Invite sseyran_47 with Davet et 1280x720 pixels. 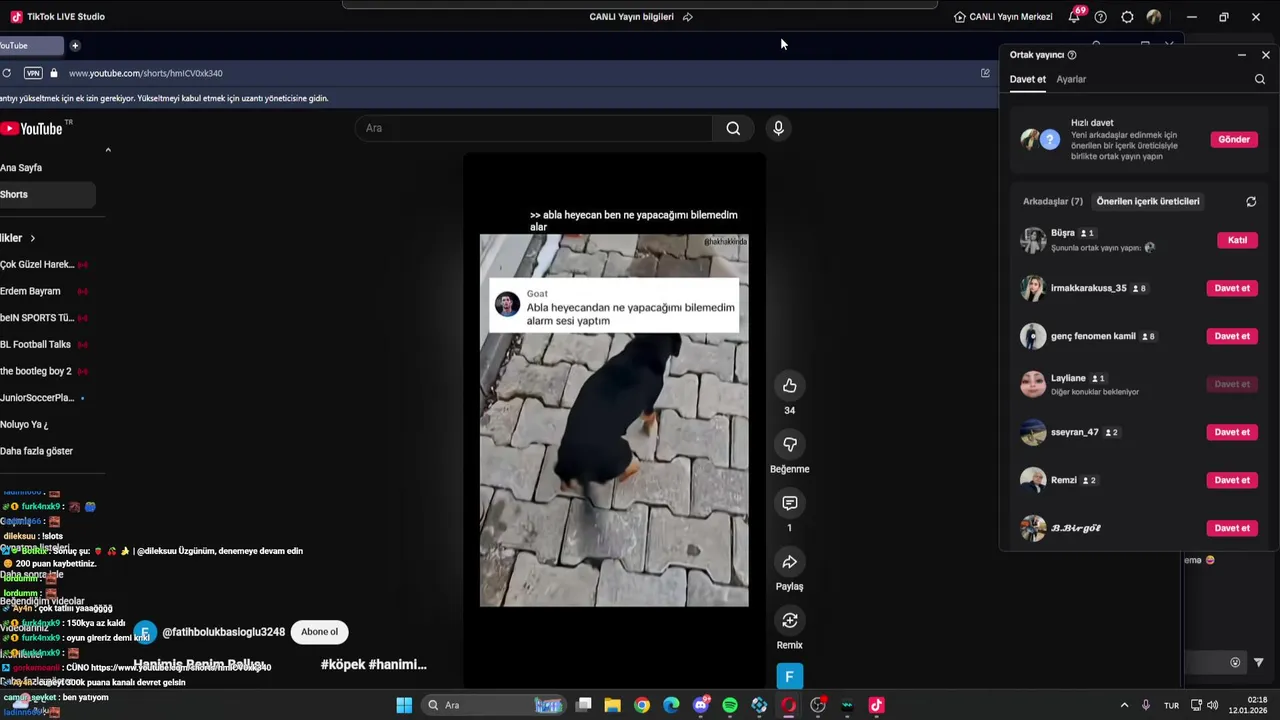point(1232,432)
